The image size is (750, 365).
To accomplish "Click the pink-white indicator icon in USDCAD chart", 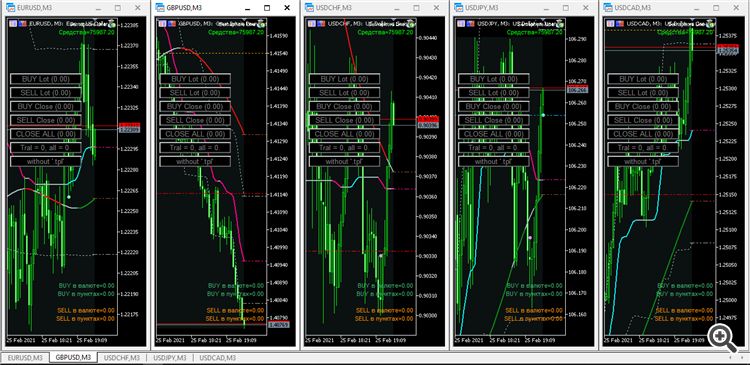I will click(x=610, y=23).
